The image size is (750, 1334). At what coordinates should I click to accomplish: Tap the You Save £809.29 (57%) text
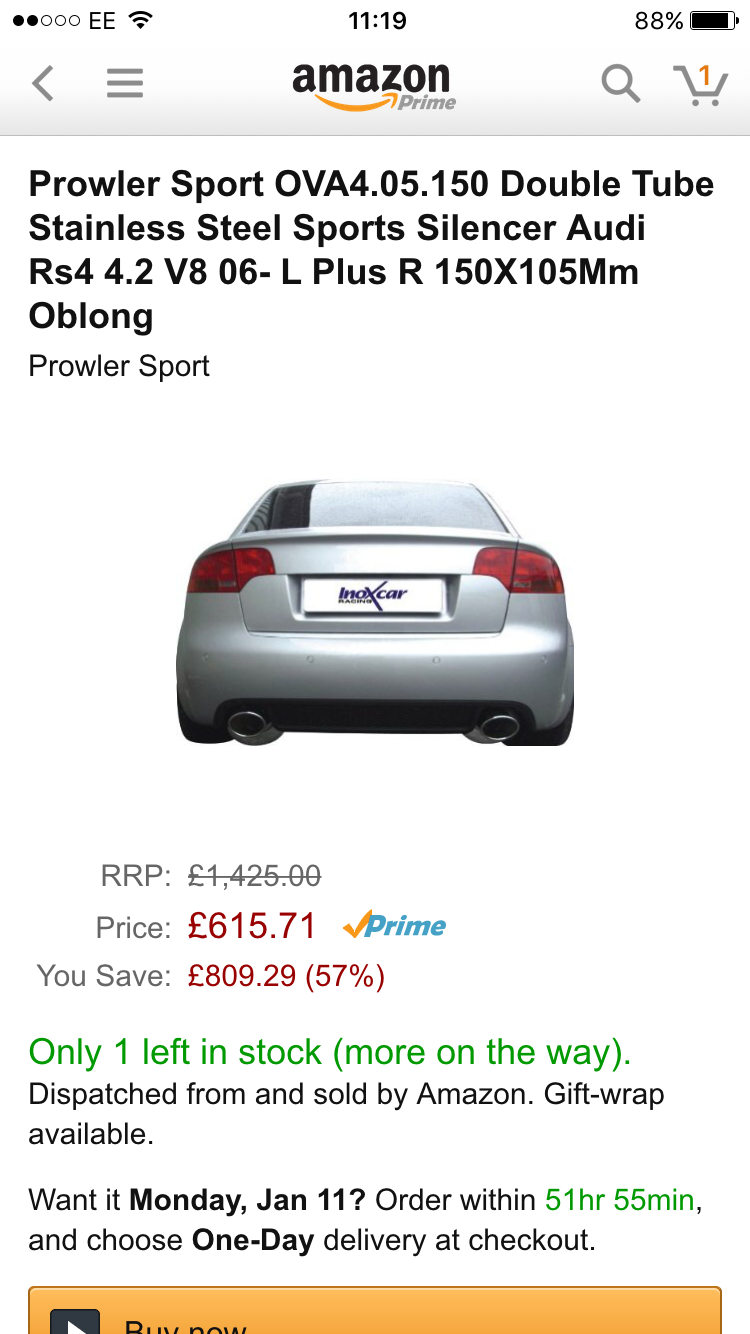(286, 976)
